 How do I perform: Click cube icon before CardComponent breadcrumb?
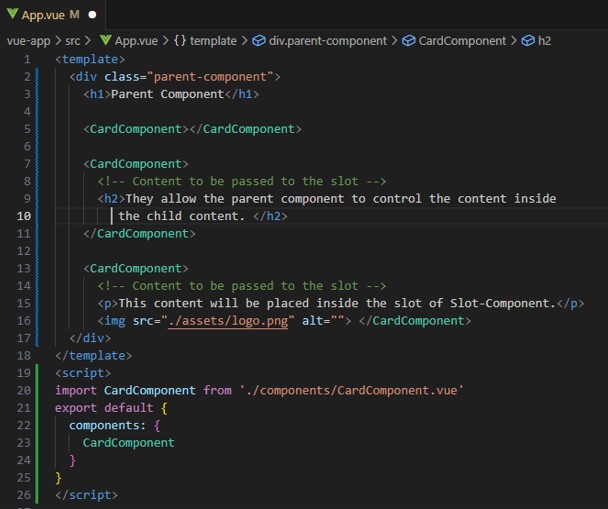click(408, 41)
